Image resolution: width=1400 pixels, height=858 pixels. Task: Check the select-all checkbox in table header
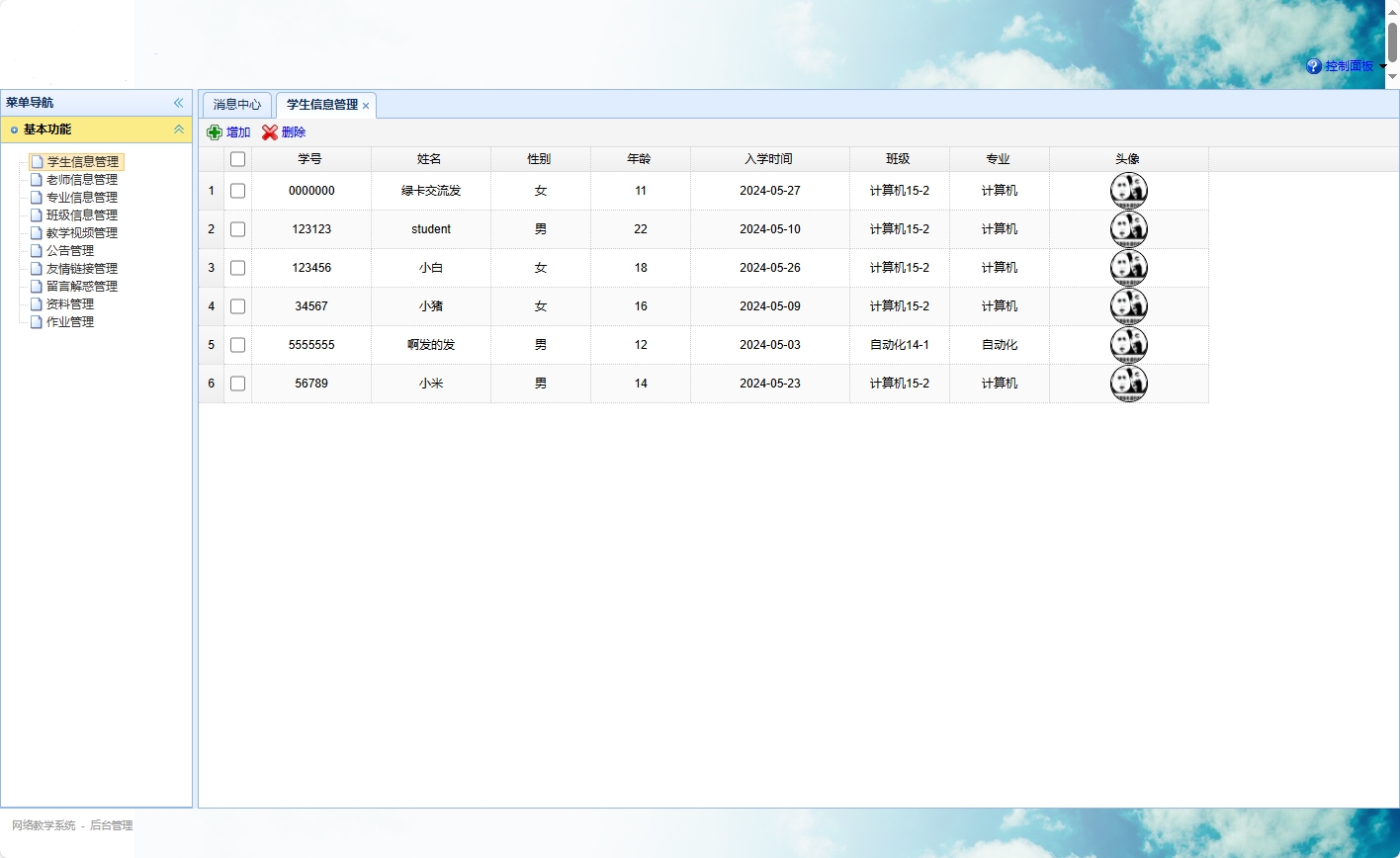[237, 159]
